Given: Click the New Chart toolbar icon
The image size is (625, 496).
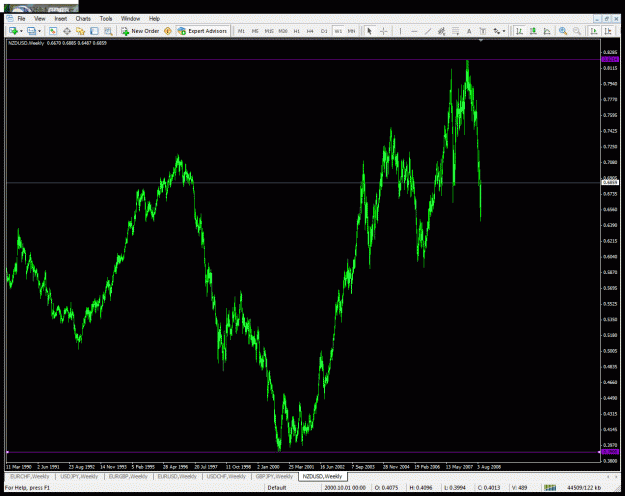Looking at the screenshot, I should pos(14,31).
